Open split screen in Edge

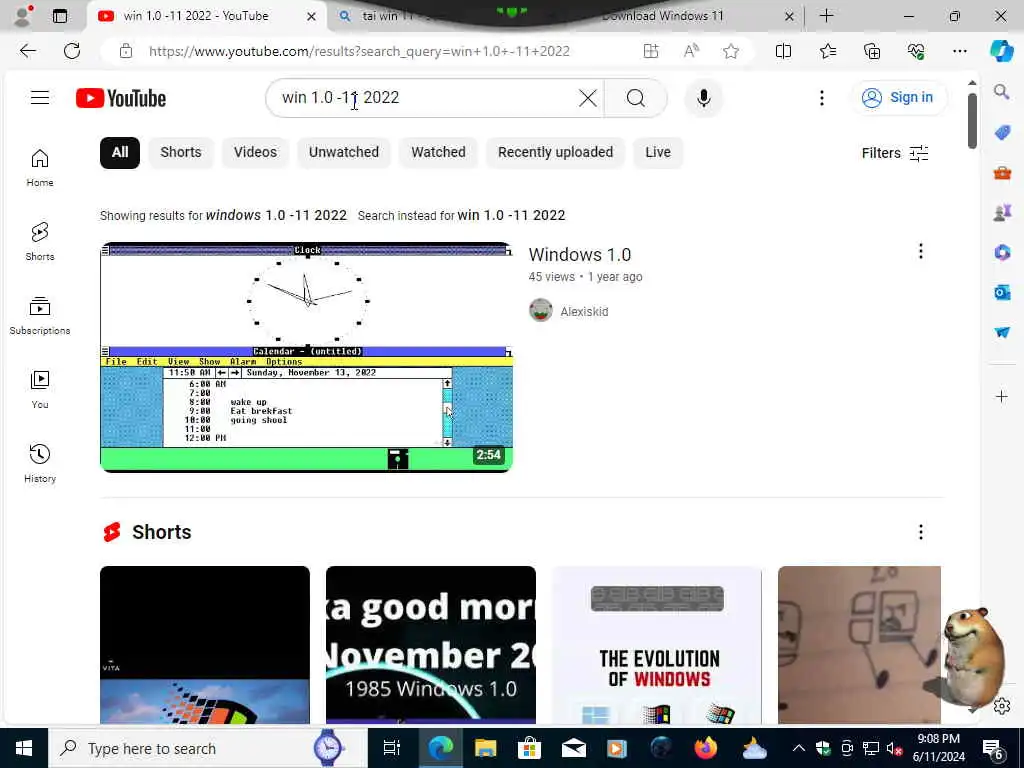pyautogui.click(x=783, y=51)
